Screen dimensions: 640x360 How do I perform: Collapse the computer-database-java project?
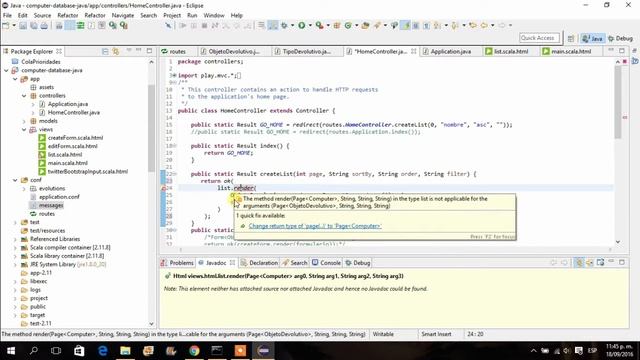6,70
